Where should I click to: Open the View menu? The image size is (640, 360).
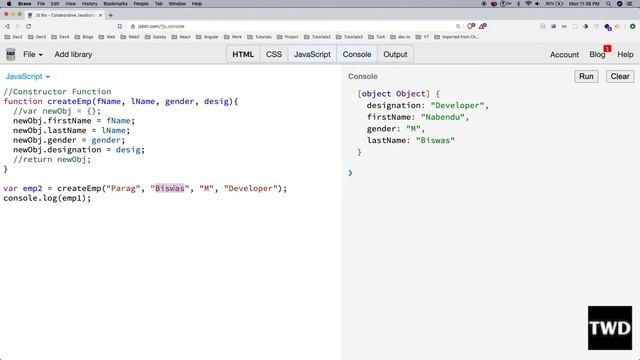click(70, 4)
